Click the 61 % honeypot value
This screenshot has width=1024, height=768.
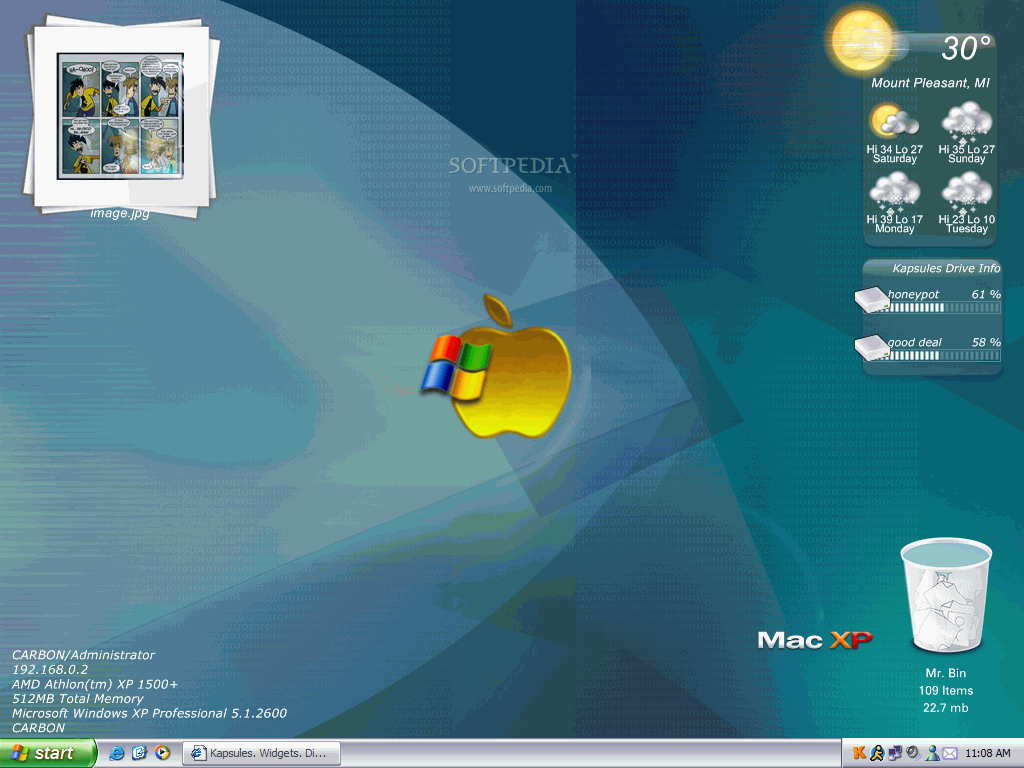pyautogui.click(x=985, y=295)
